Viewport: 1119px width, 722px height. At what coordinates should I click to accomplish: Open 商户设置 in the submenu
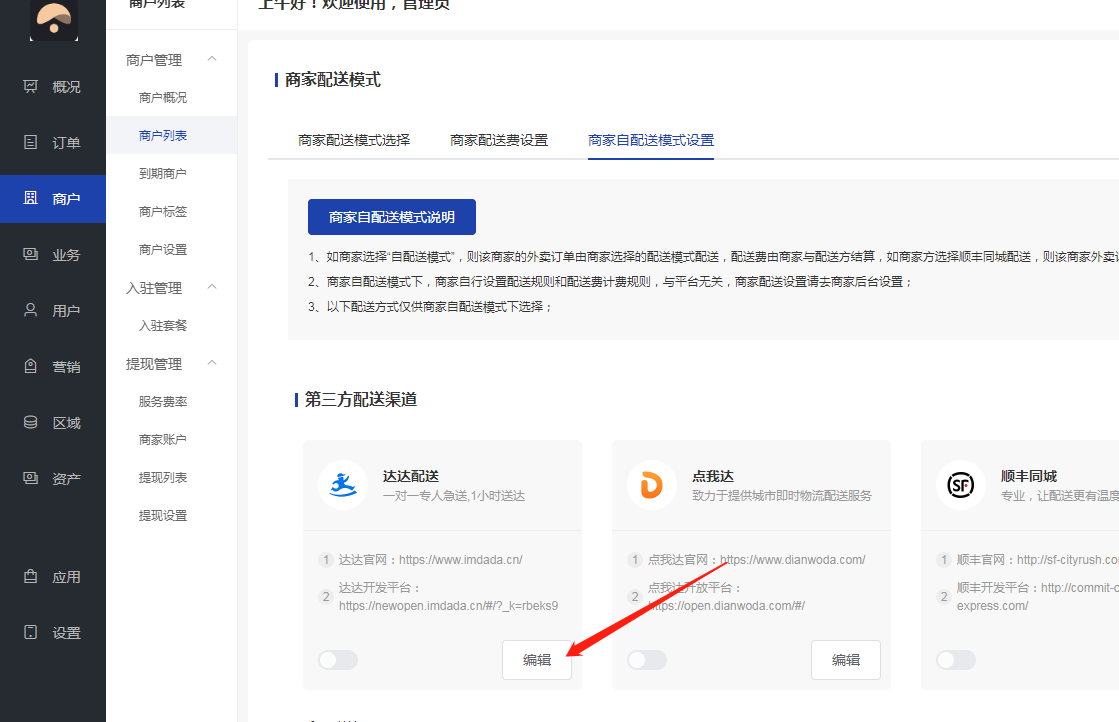[x=163, y=250]
